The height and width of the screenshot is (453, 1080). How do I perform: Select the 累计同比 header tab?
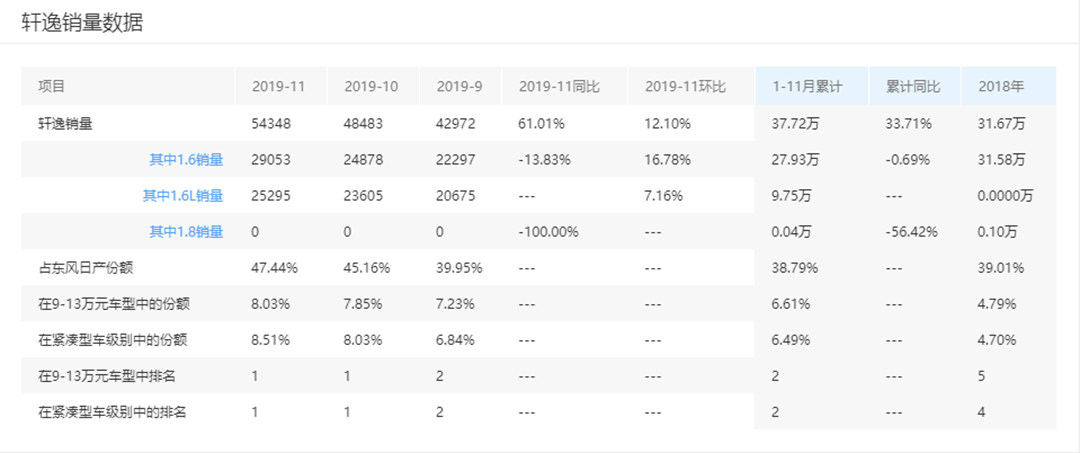pyautogui.click(x=913, y=87)
